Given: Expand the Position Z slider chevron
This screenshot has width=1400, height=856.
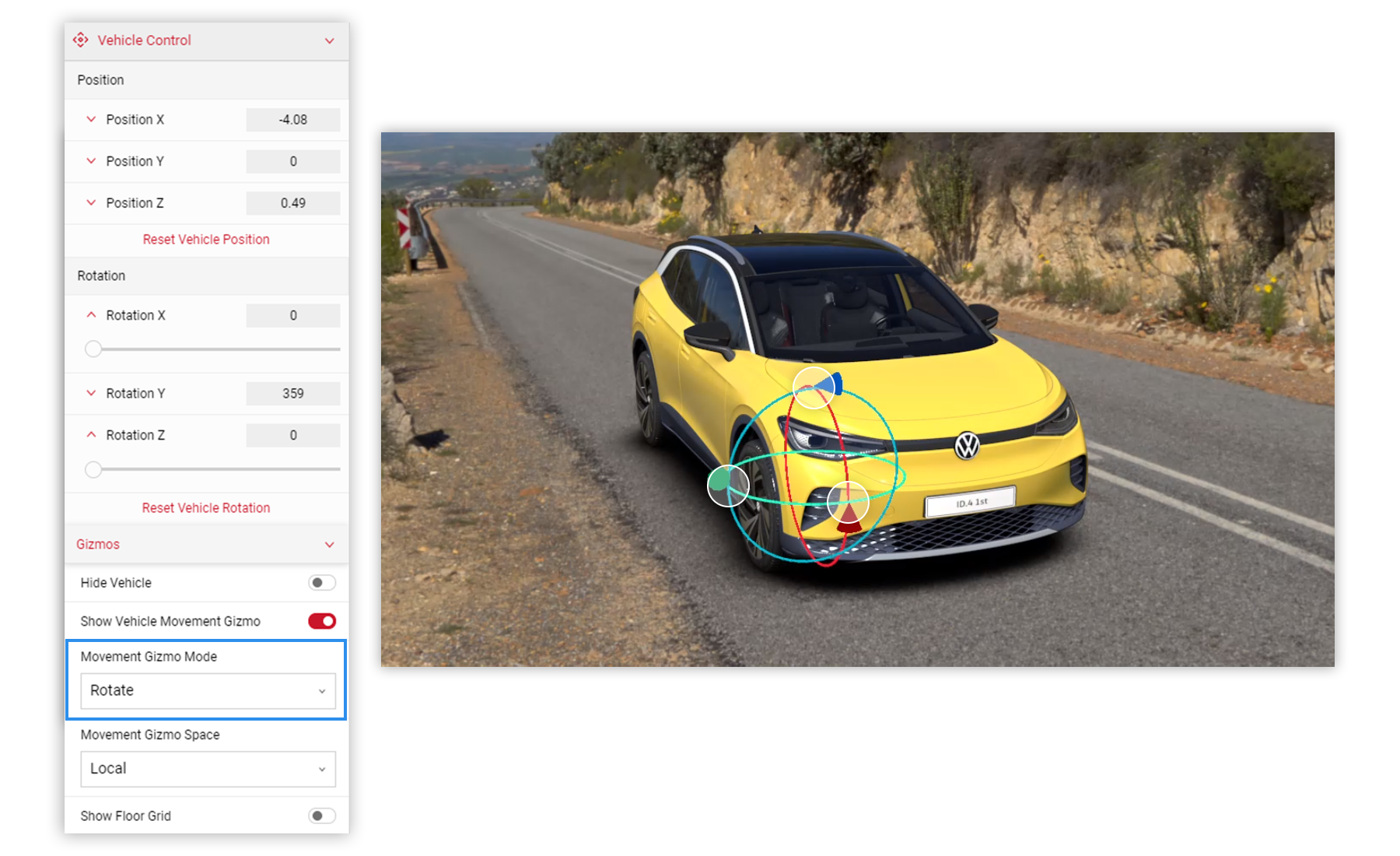Looking at the screenshot, I should [x=91, y=202].
